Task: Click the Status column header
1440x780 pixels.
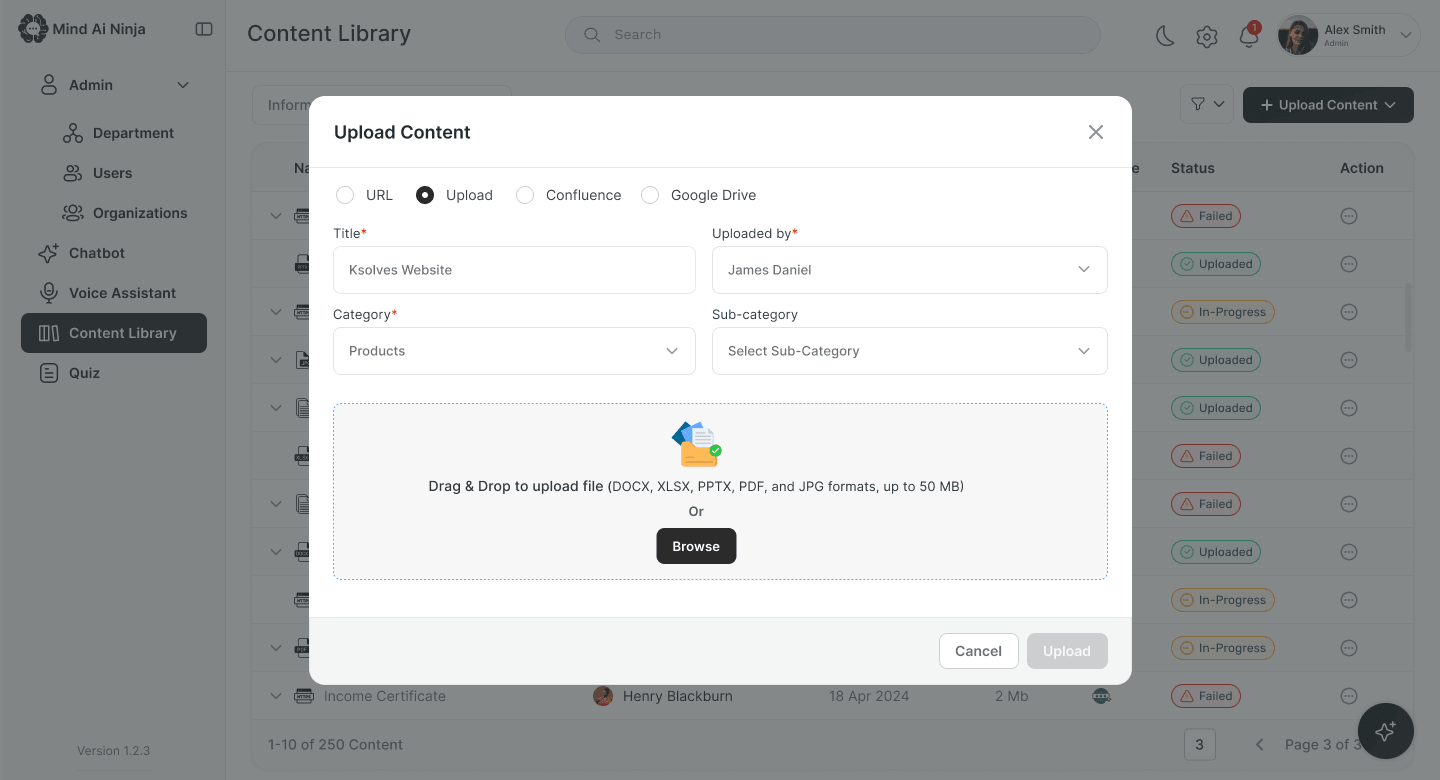Action: [x=1192, y=168]
